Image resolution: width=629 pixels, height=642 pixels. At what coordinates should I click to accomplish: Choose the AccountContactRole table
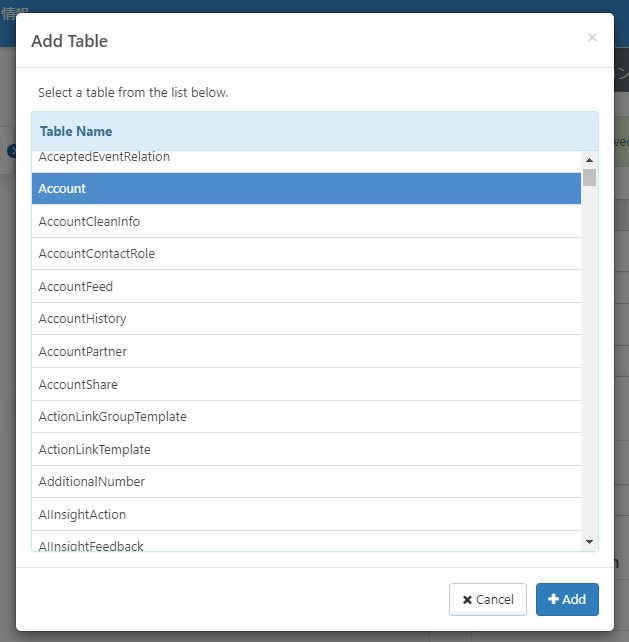tap(306, 254)
